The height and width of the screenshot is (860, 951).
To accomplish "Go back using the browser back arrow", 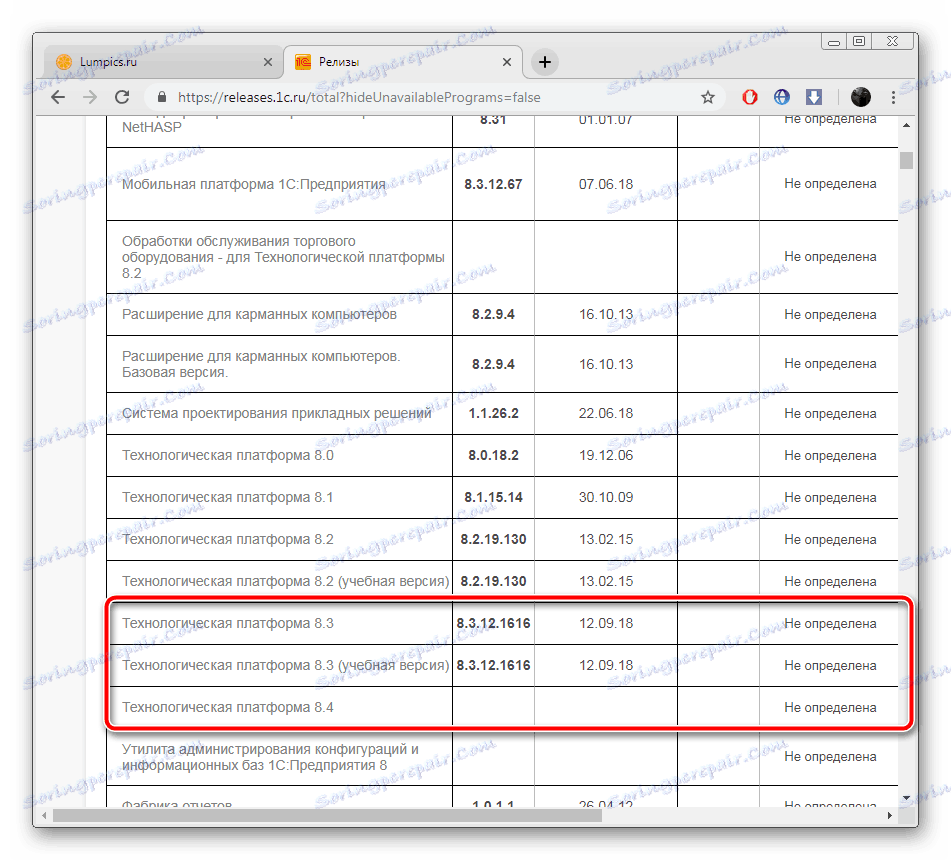I will pos(58,97).
